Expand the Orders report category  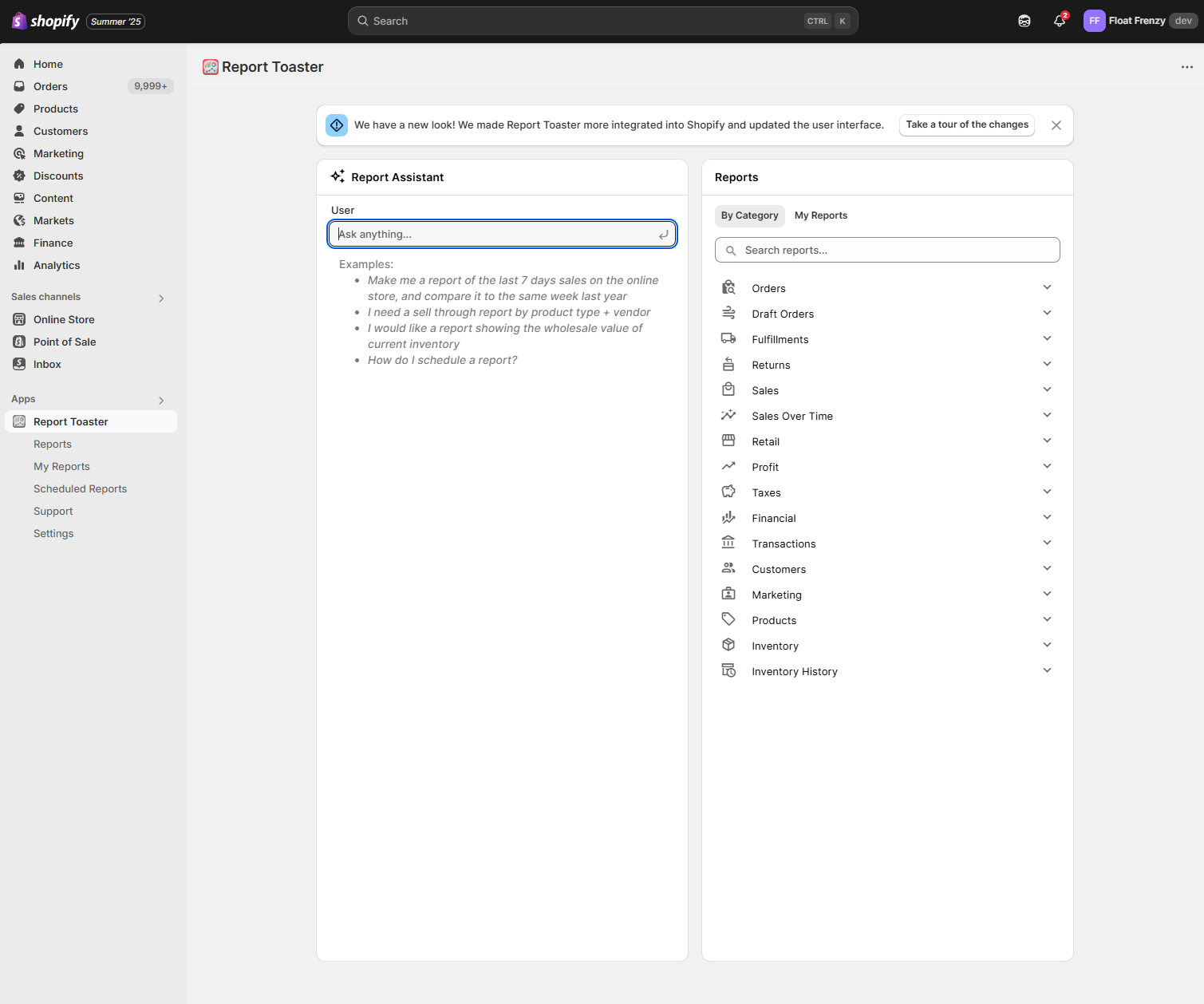pyautogui.click(x=1047, y=288)
